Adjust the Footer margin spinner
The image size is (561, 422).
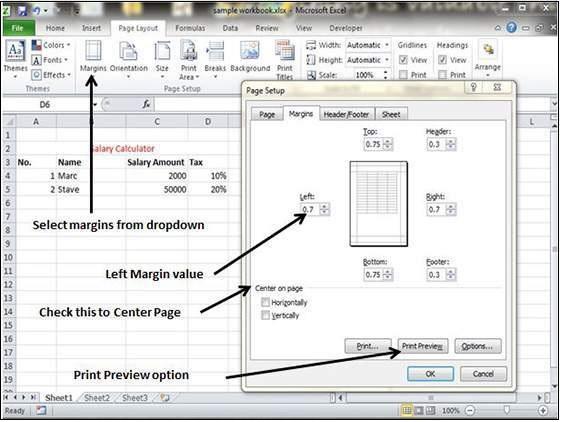pos(451,275)
